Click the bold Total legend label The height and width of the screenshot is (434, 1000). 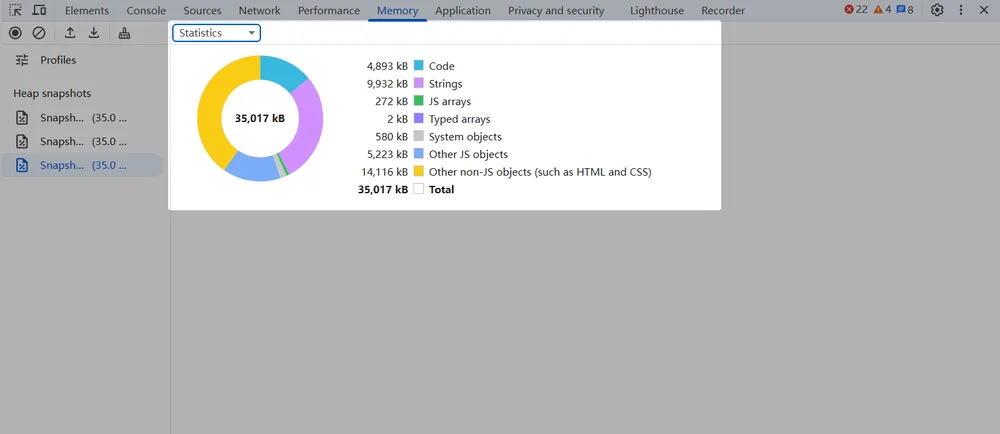[x=442, y=189]
